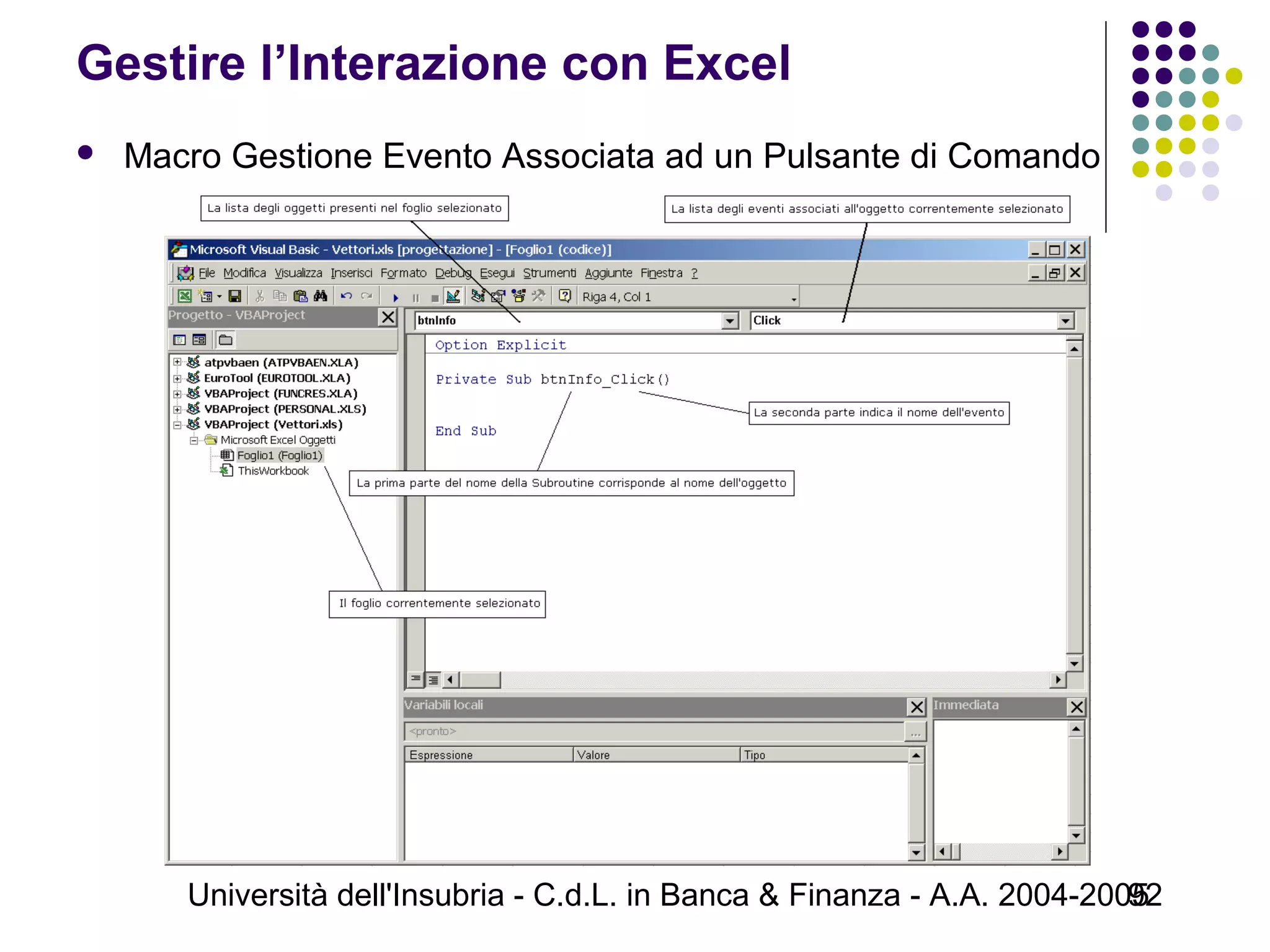The width and height of the screenshot is (1270, 952).
Task: Click the Tipo column header
Action: pyautogui.click(x=824, y=754)
